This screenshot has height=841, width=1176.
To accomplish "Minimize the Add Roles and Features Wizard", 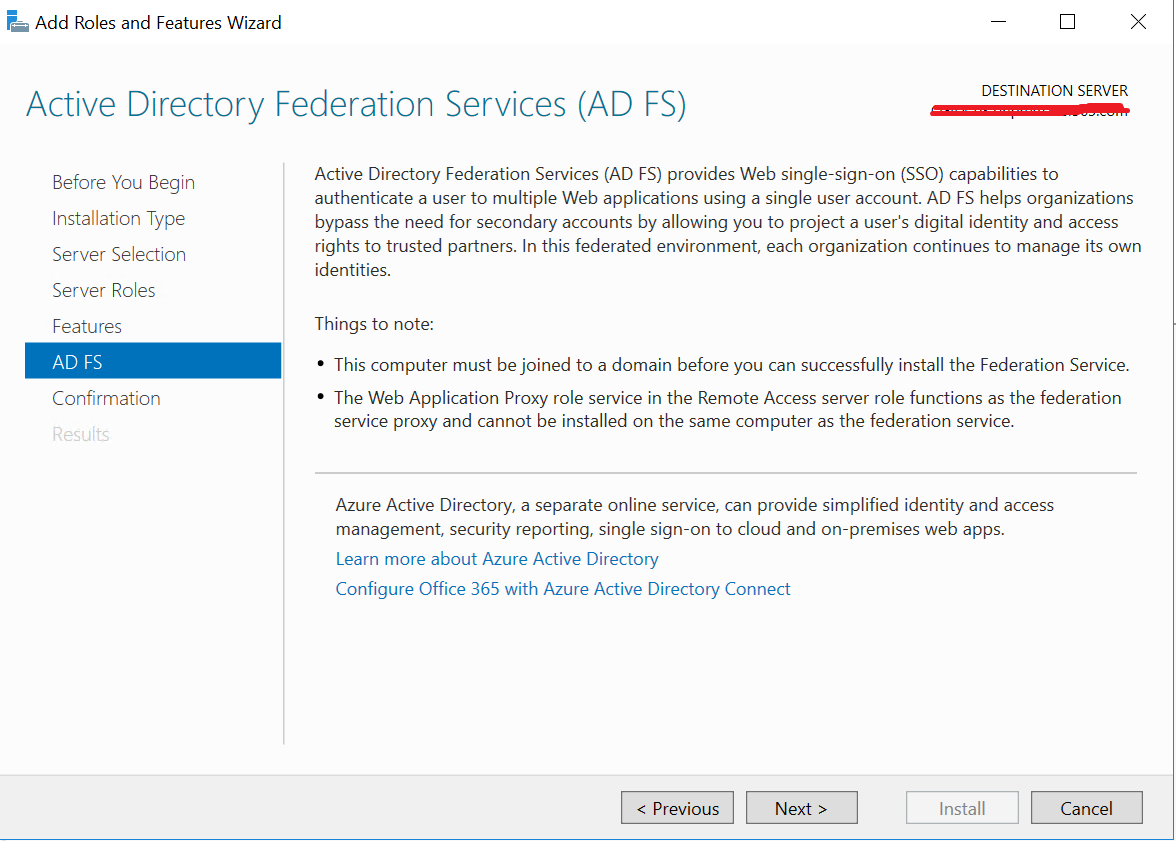I will pyautogui.click(x=997, y=22).
